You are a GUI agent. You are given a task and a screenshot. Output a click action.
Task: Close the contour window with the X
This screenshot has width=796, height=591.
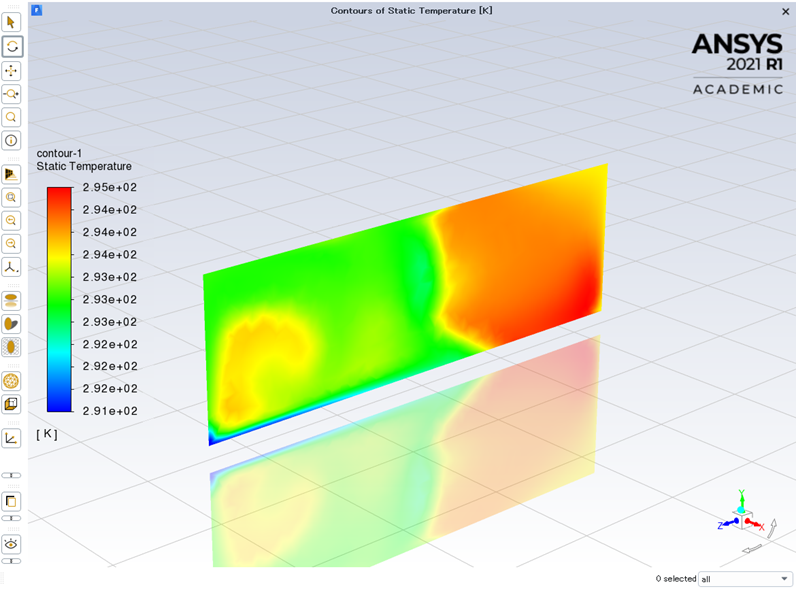(785, 12)
